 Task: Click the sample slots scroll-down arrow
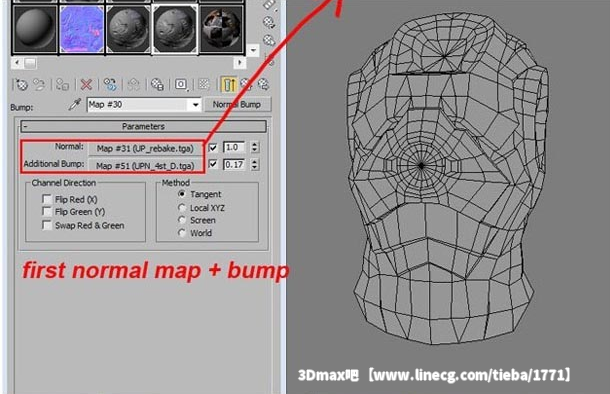point(253,51)
